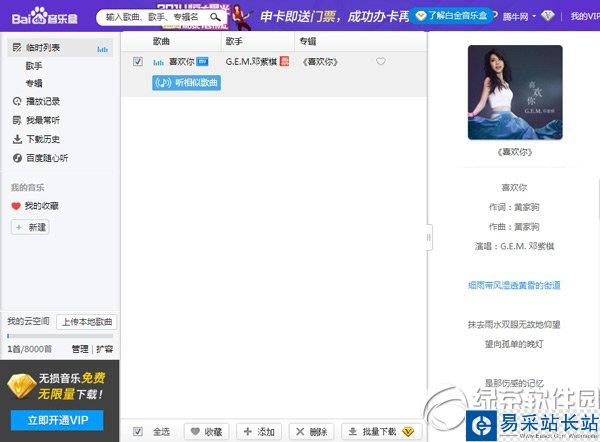Select 临时列表 in the sidebar

(x=60, y=48)
